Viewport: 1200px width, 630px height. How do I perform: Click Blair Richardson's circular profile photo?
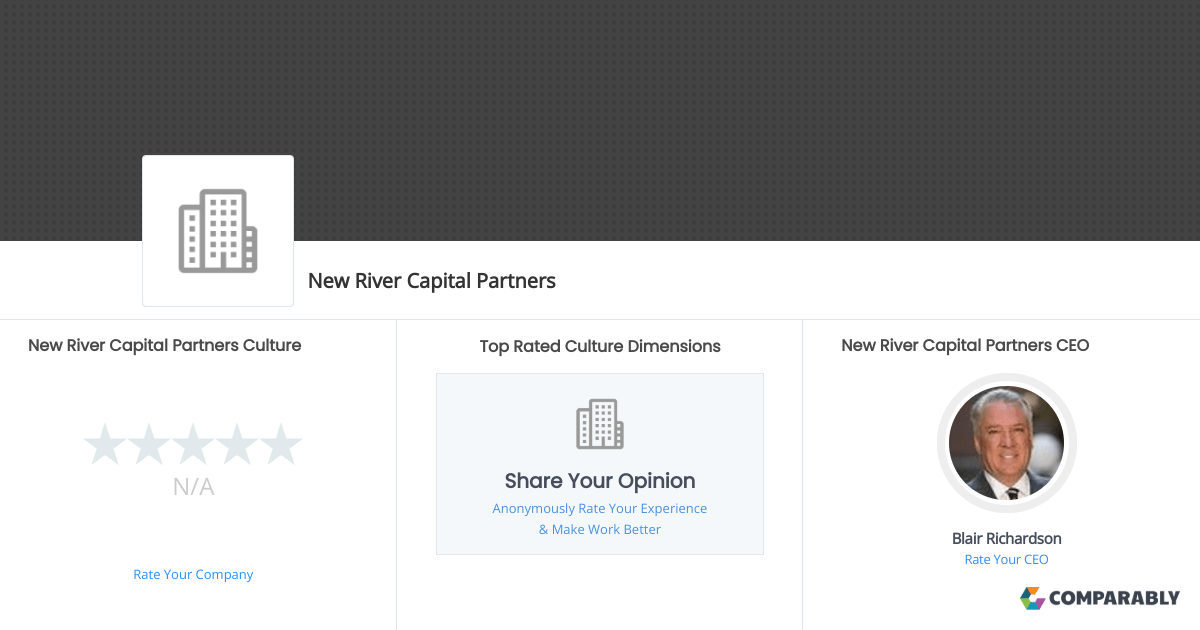pyautogui.click(x=1006, y=443)
